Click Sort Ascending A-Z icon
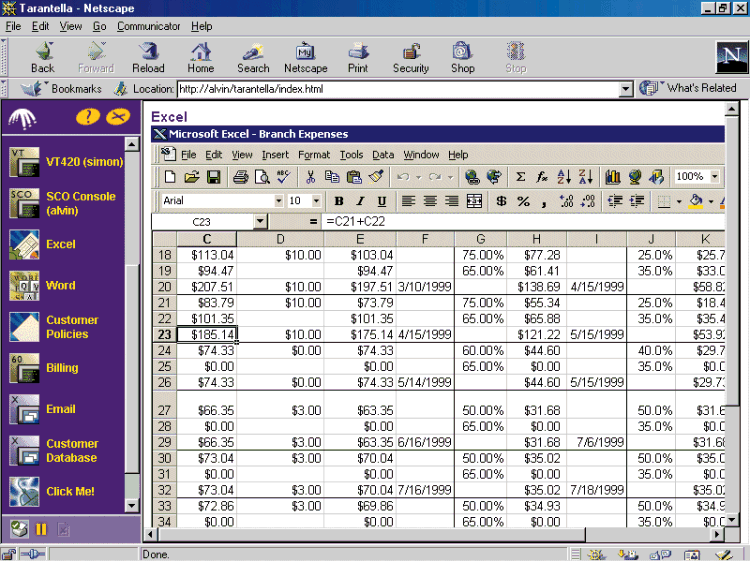750x562 pixels. pos(564,177)
